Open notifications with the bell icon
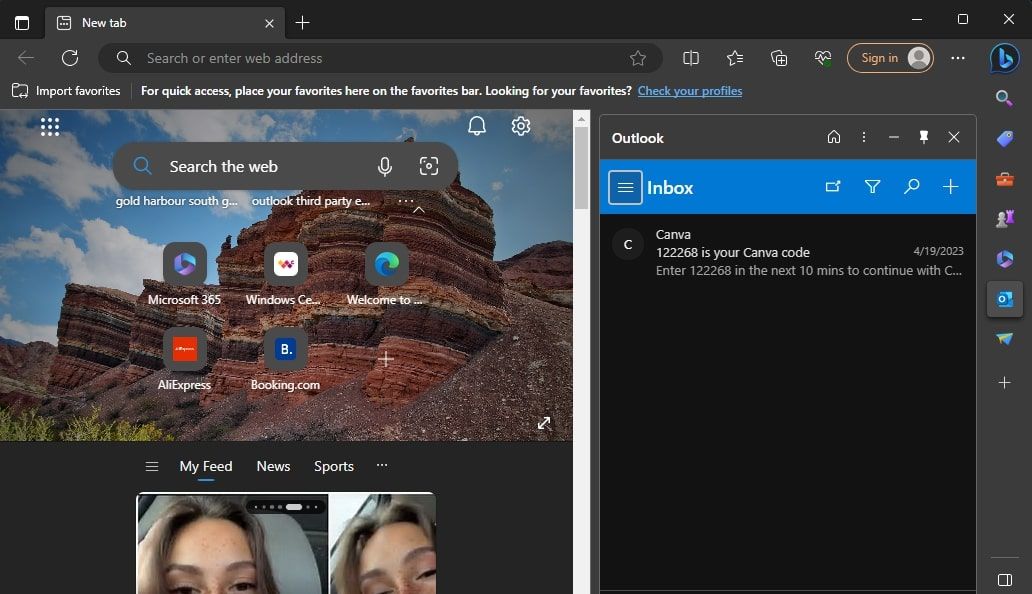 pos(476,126)
